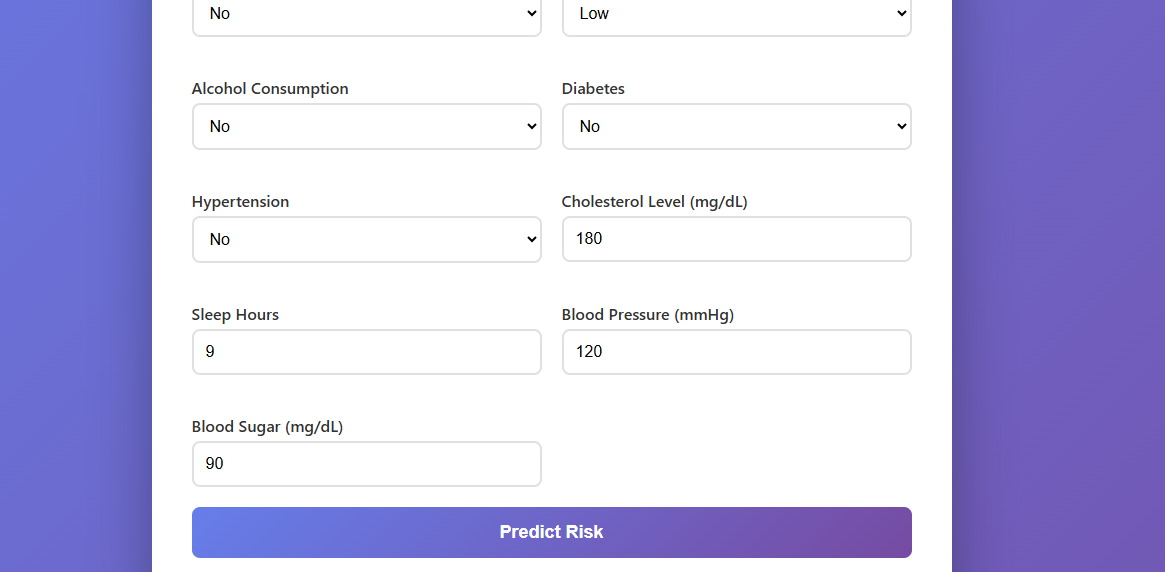The image size is (1165, 572).
Task: Click the Sleep Hours label
Action: point(235,315)
